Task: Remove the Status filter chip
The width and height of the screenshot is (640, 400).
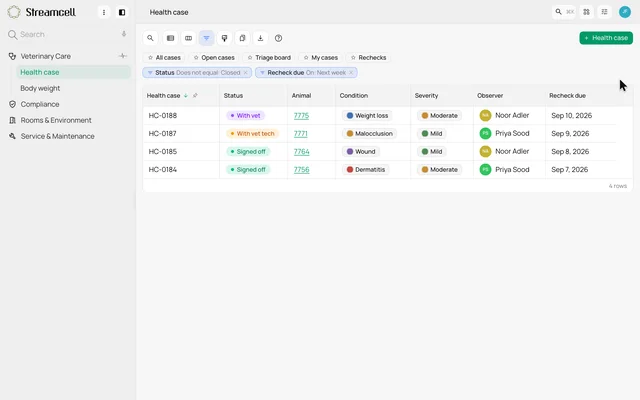Action: point(245,73)
